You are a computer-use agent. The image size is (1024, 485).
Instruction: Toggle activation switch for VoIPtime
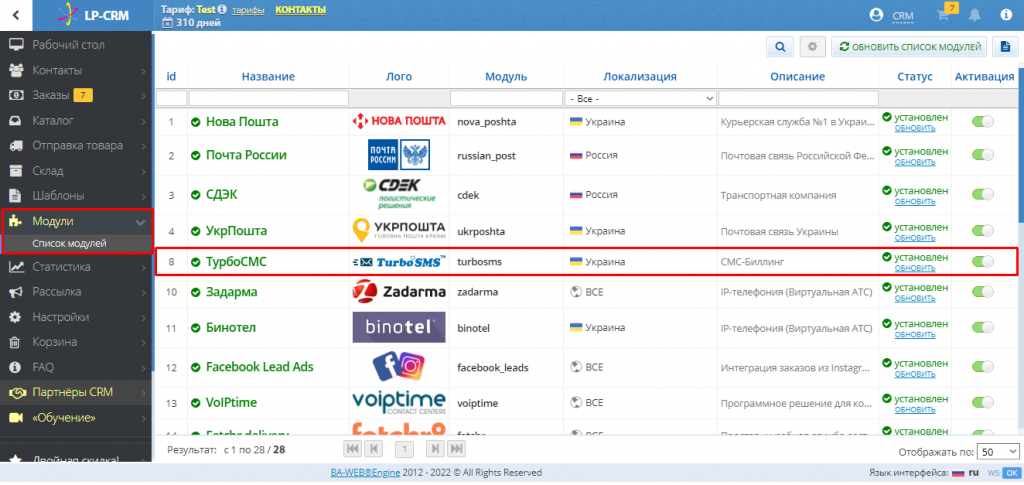[983, 403]
